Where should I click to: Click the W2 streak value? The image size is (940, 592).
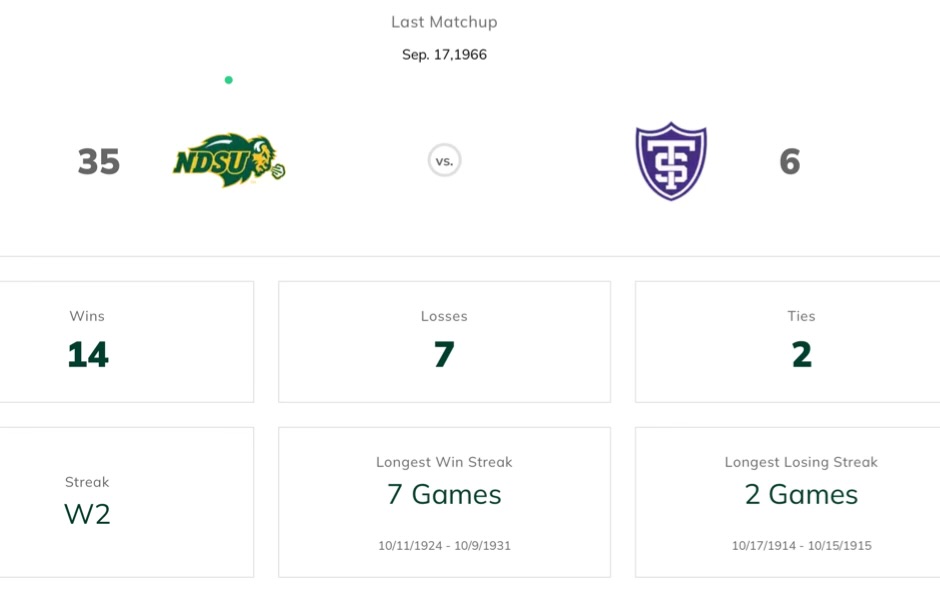tap(87, 514)
